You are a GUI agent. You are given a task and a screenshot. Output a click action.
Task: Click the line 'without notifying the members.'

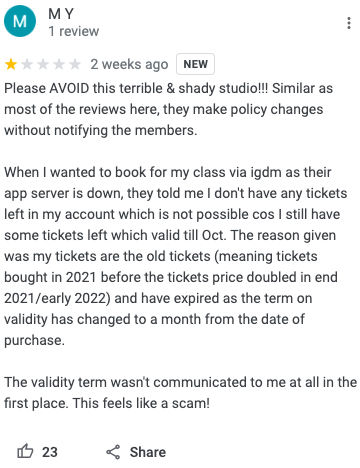pyautogui.click(x=101, y=130)
